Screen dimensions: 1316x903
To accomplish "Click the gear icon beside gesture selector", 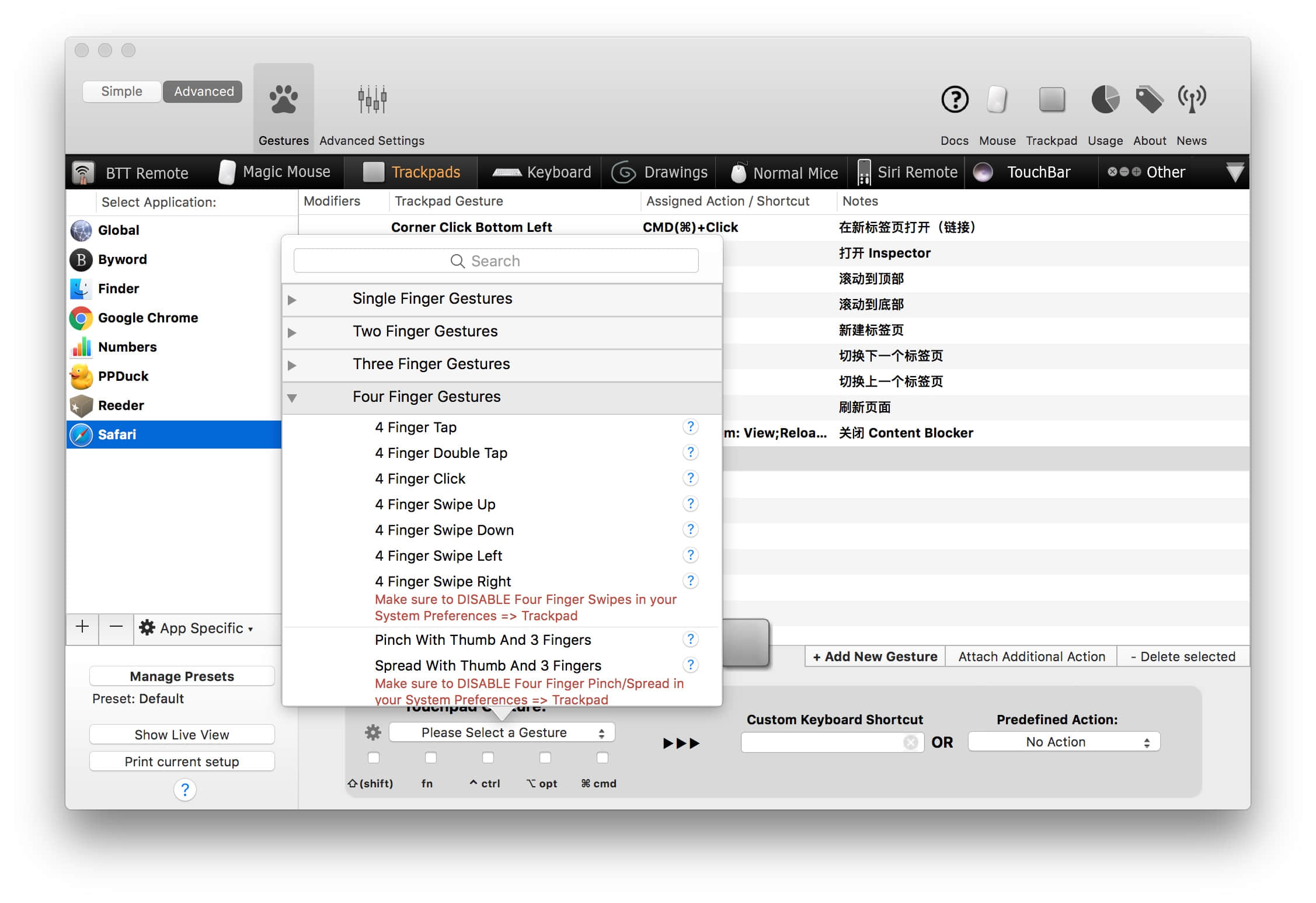I will 372,732.
